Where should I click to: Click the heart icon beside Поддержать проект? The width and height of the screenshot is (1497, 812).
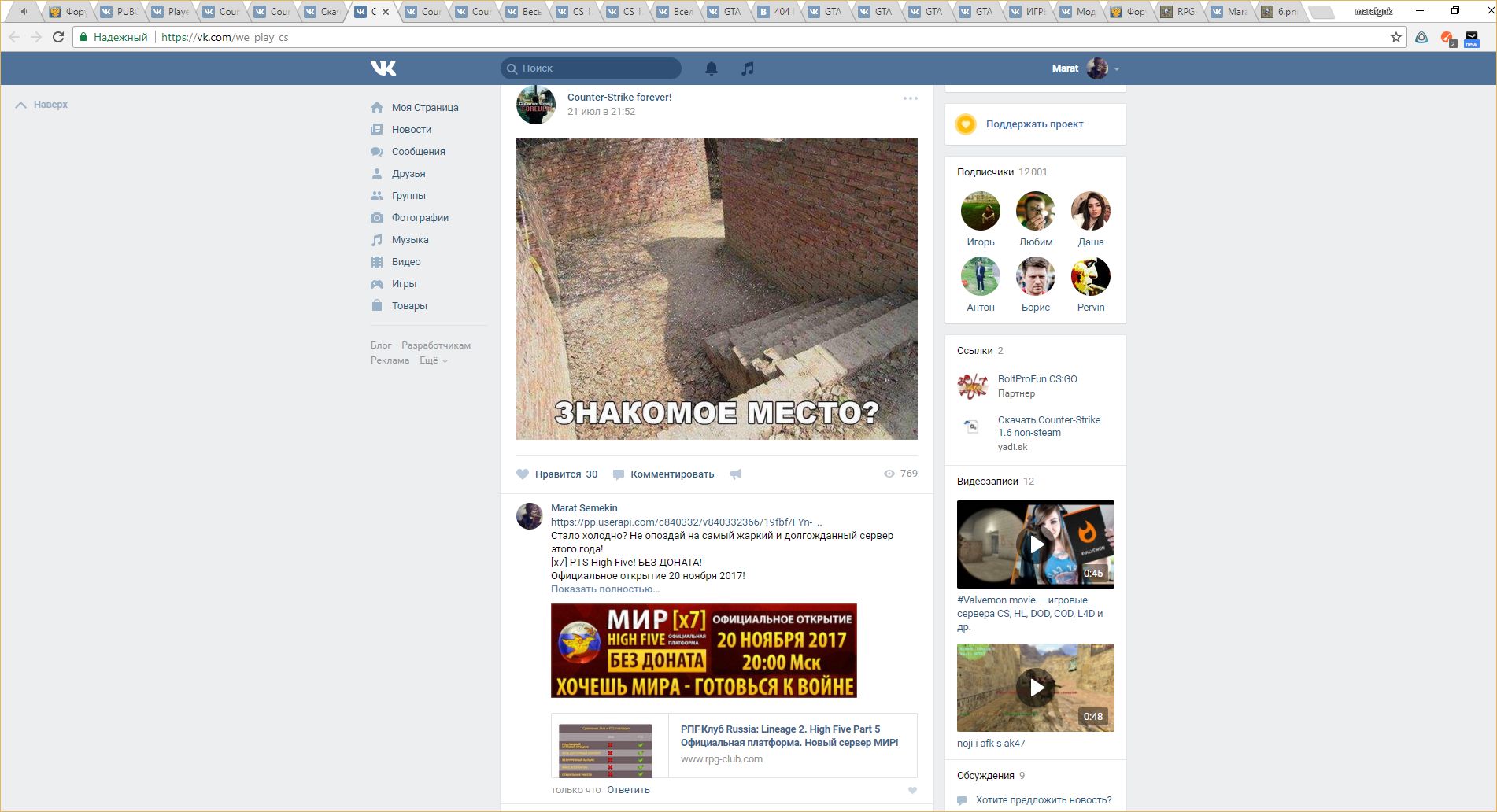coord(966,124)
